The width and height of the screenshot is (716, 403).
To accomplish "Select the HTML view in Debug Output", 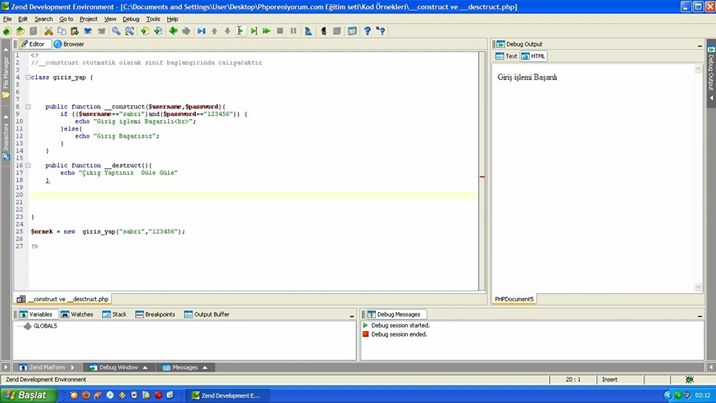I will 533,56.
